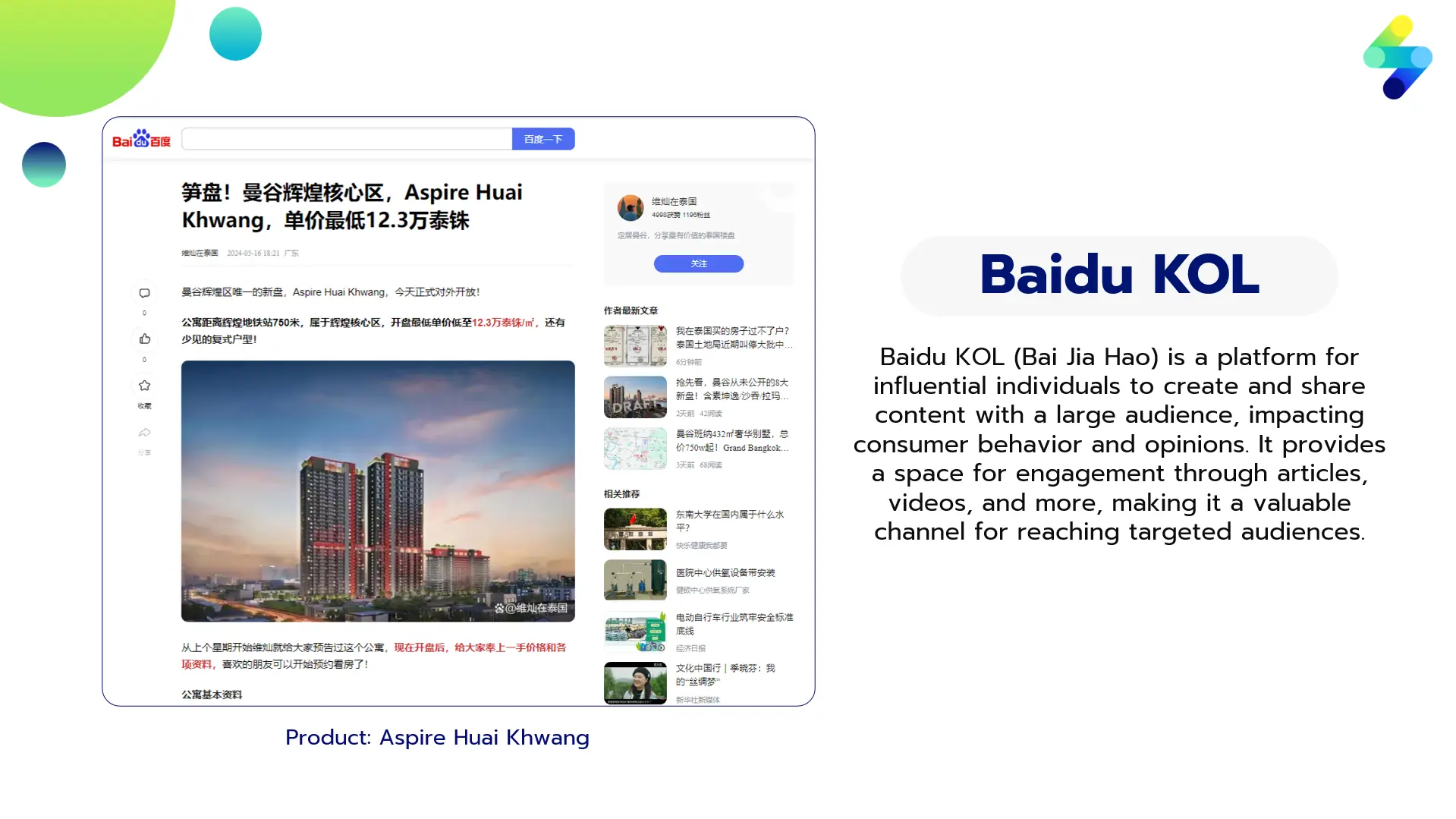The image size is (1456, 819).
Task: Click the Baidu logo
Action: [x=142, y=138]
